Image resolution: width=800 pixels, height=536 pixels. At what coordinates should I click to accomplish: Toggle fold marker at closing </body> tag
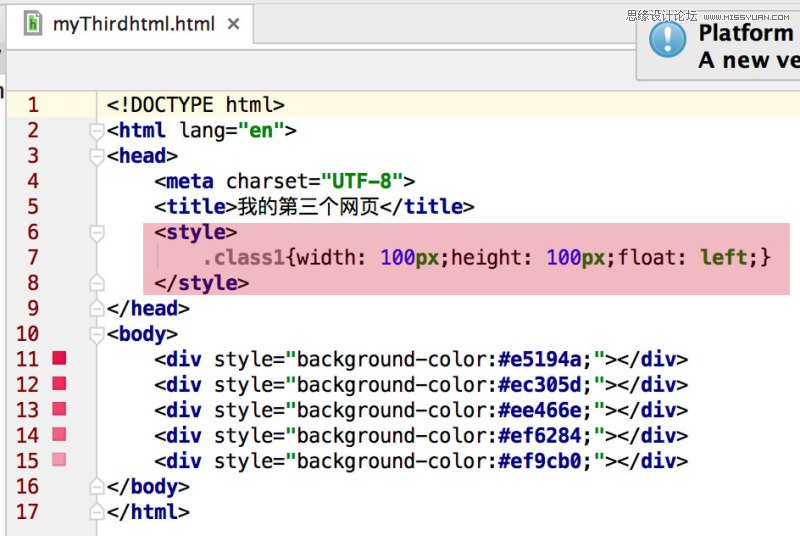(97, 486)
